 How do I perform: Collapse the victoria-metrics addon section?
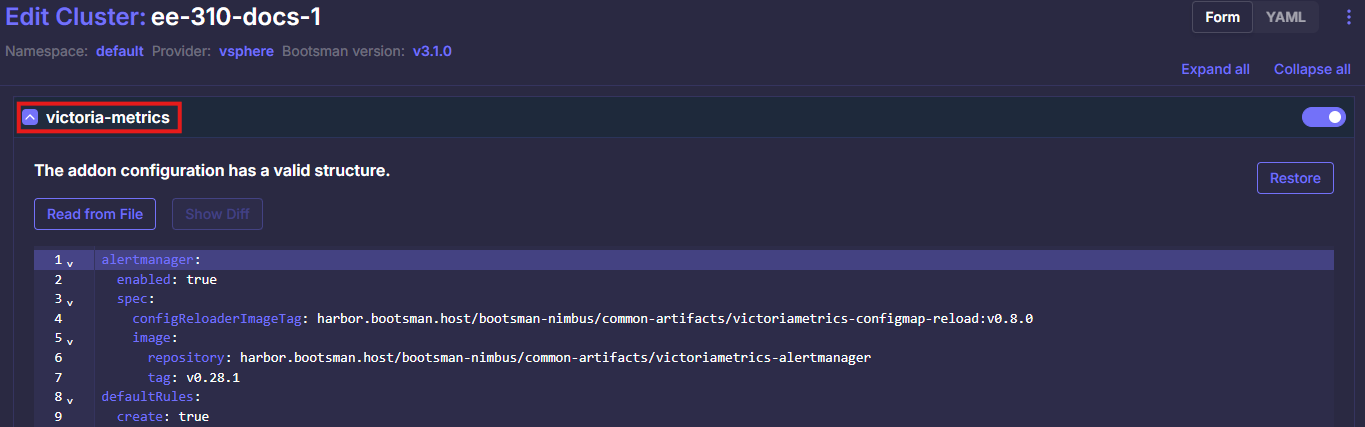point(30,118)
